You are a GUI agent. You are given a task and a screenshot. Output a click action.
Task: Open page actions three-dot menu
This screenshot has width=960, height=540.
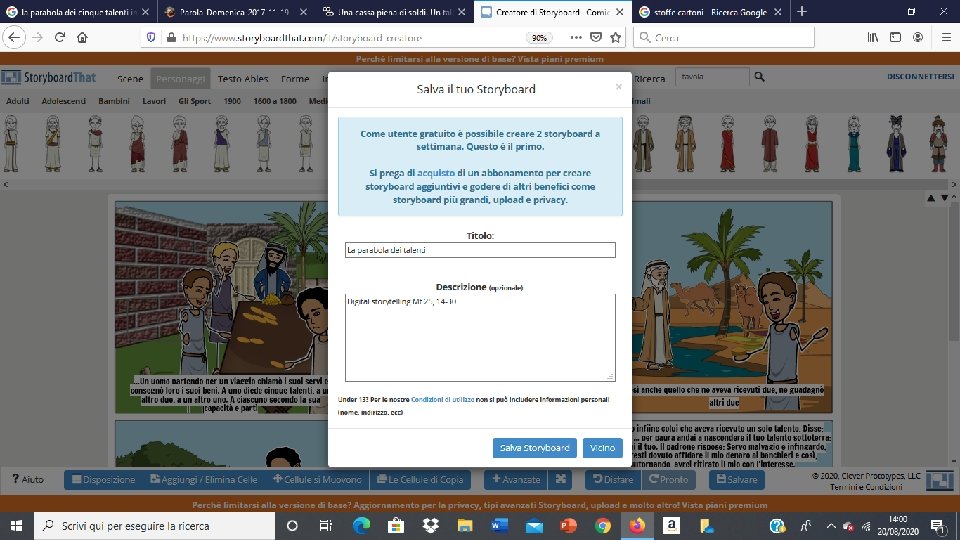tap(576, 37)
